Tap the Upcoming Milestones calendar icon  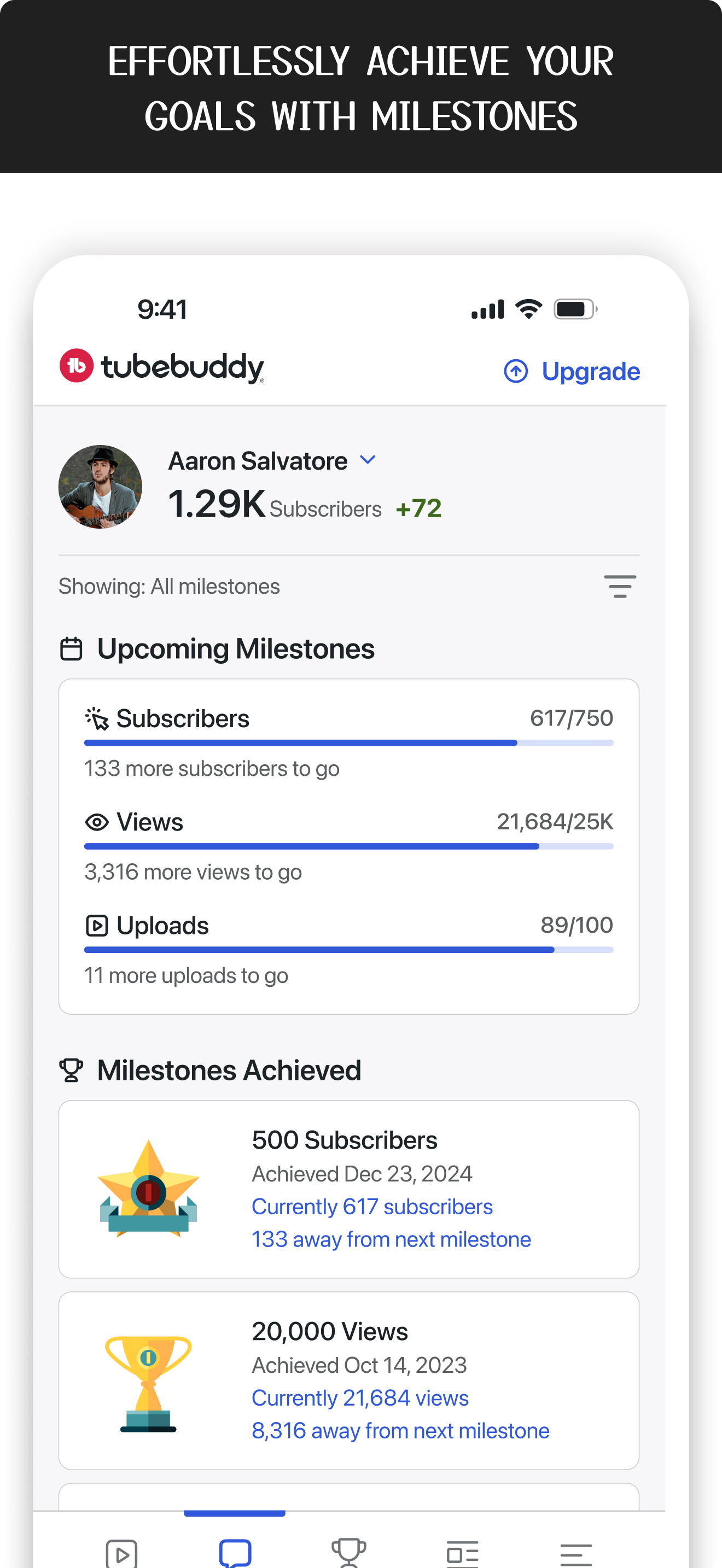(x=71, y=649)
